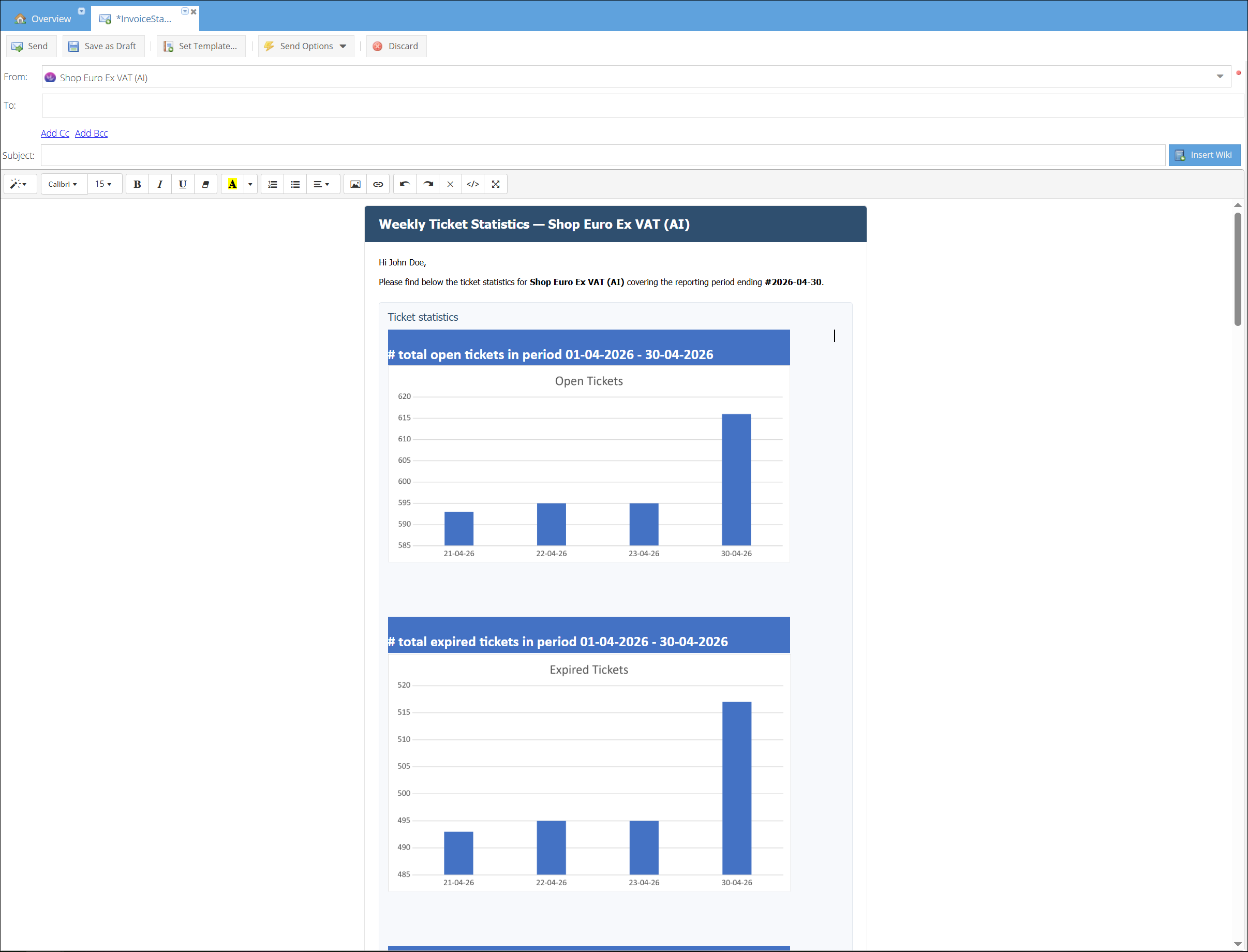Screen dimensions: 1248x952
Task: Click the Weekly Ticket Statistics header text
Action: tap(534, 225)
